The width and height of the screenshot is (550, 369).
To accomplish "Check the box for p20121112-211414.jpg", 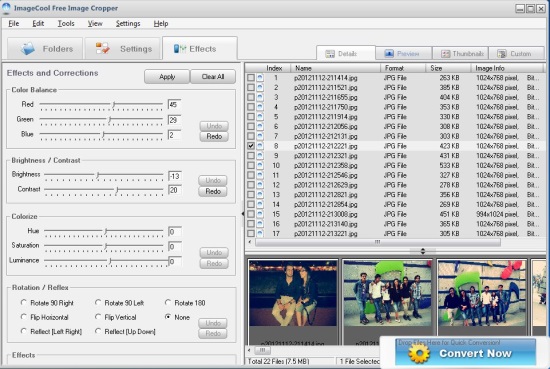I will point(251,78).
